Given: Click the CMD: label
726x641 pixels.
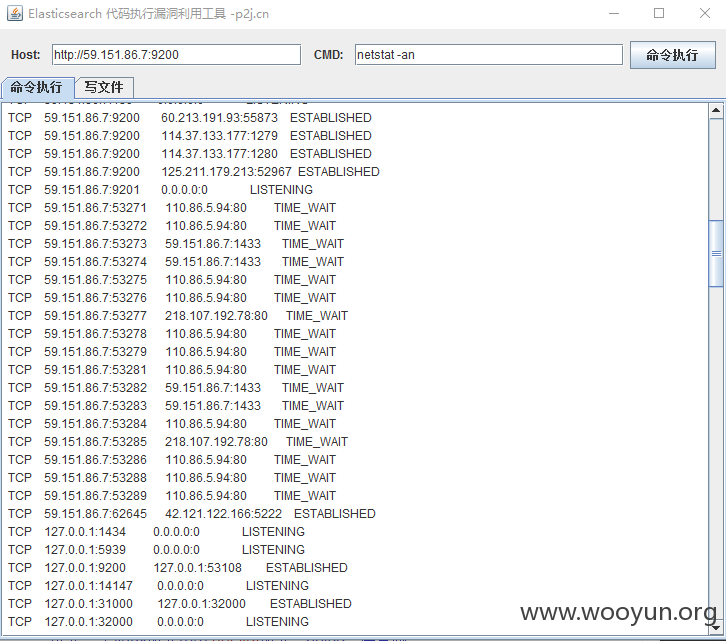Looking at the screenshot, I should 328,55.
